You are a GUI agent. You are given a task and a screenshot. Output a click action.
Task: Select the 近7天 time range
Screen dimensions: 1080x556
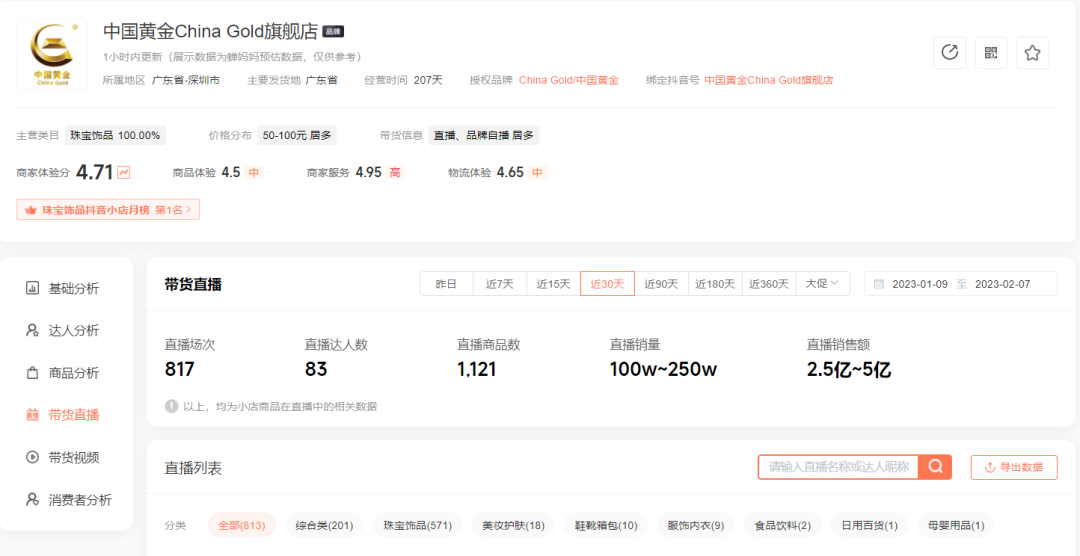tap(500, 284)
